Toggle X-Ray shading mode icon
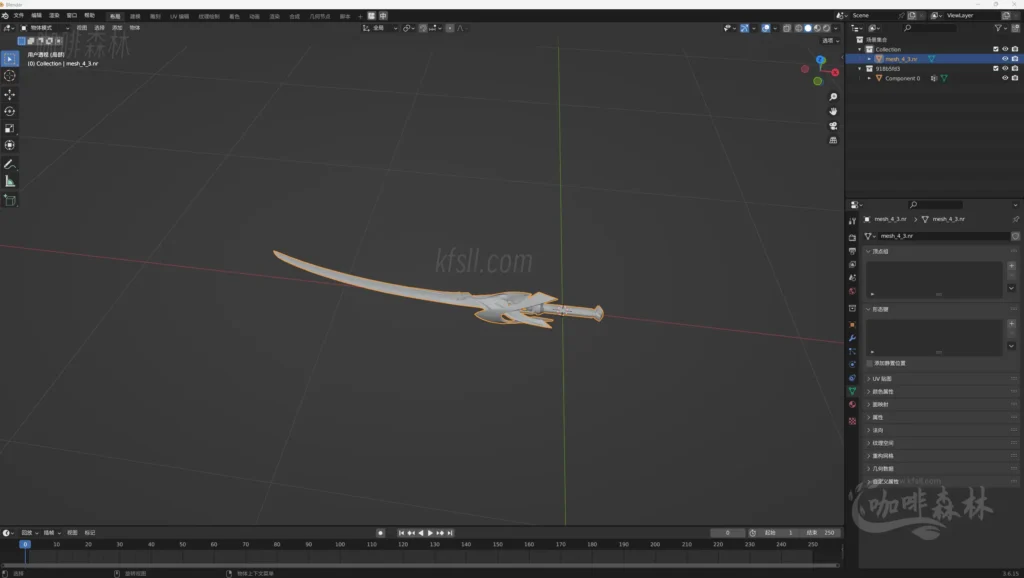The image size is (1024, 578). (x=786, y=28)
